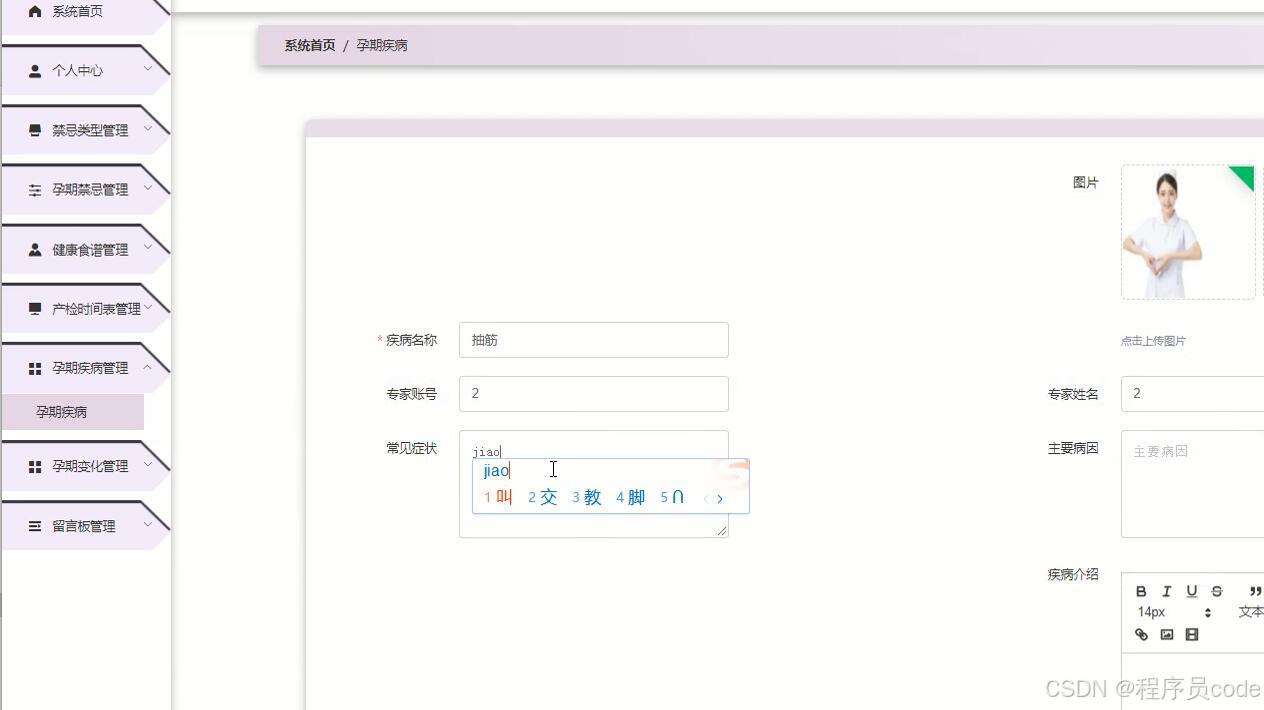This screenshot has width=1264, height=710.
Task: Navigate to 系统首页 via the breadcrumb
Action: point(308,44)
